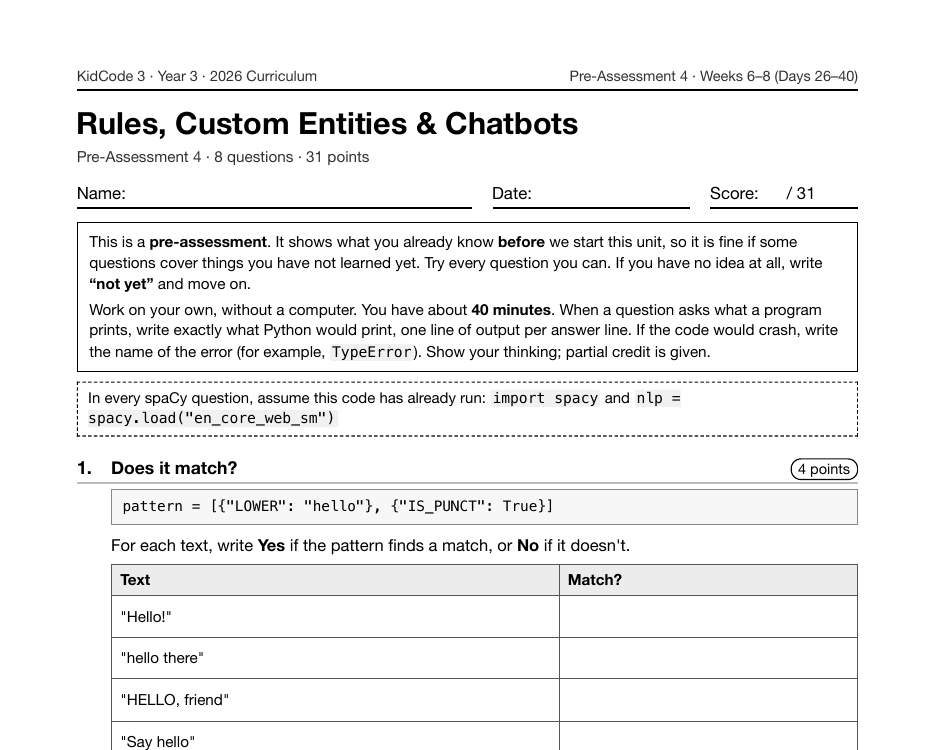Click the "Hello!" text cell
This screenshot has height=750, width=935.
(335, 616)
